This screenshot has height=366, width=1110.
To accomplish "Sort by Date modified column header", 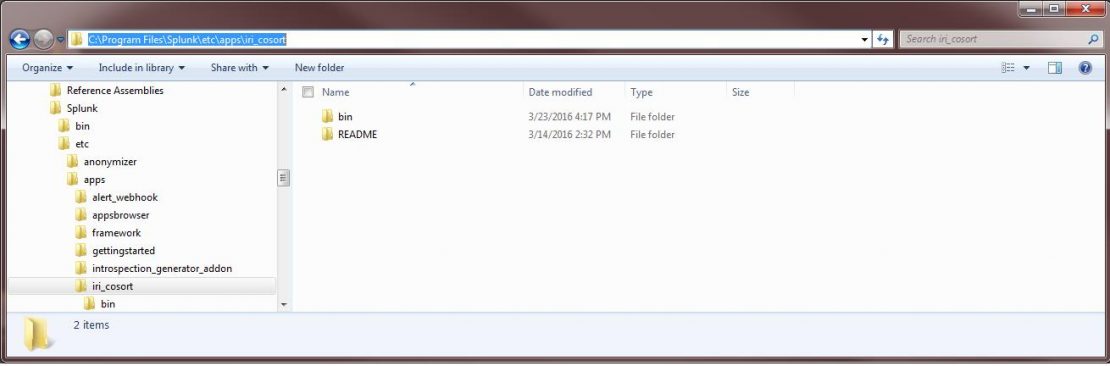I will pyautogui.click(x=560, y=92).
